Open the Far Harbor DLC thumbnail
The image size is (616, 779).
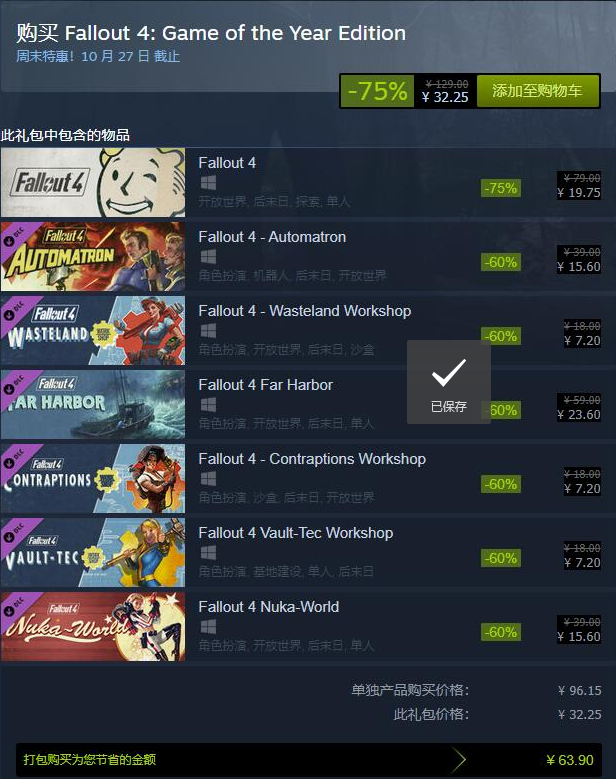point(93,404)
